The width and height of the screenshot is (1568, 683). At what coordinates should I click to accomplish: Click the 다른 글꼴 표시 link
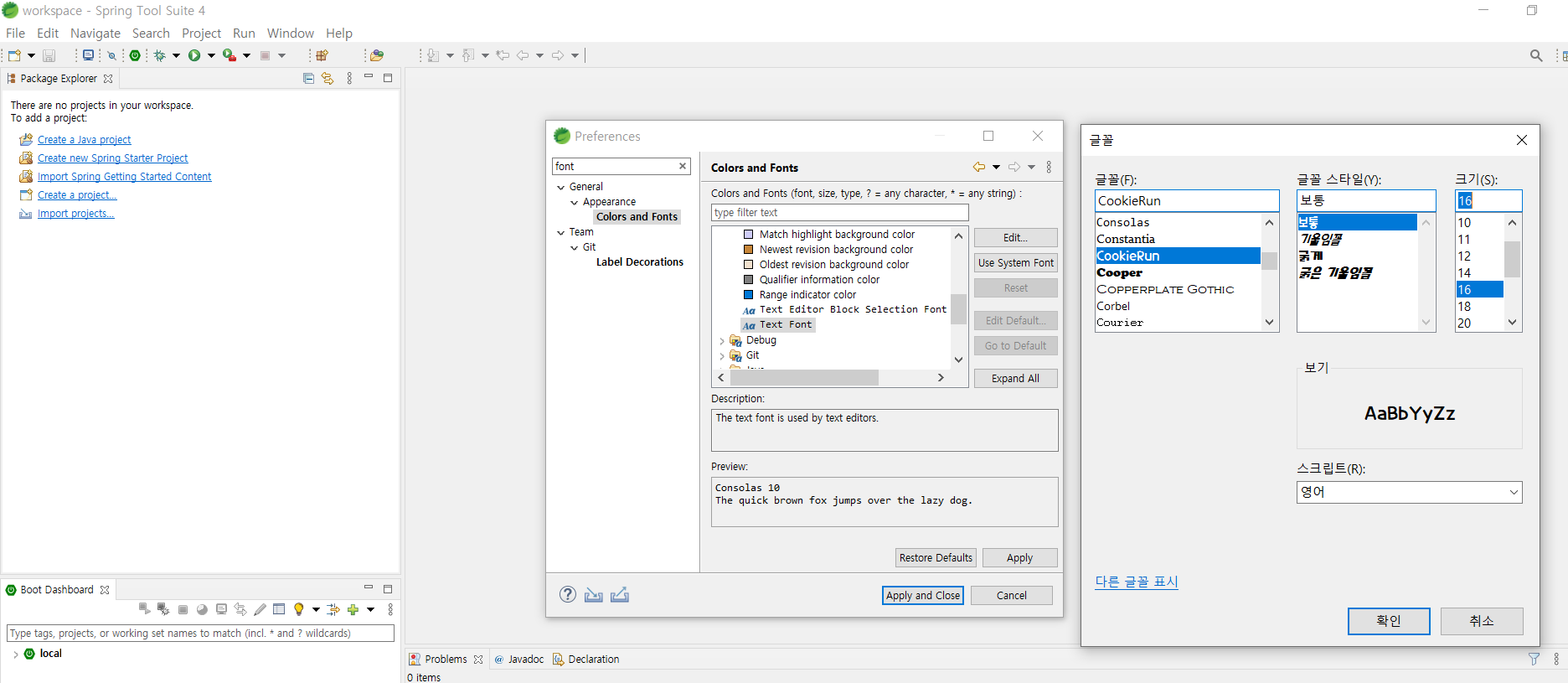coord(1137,581)
